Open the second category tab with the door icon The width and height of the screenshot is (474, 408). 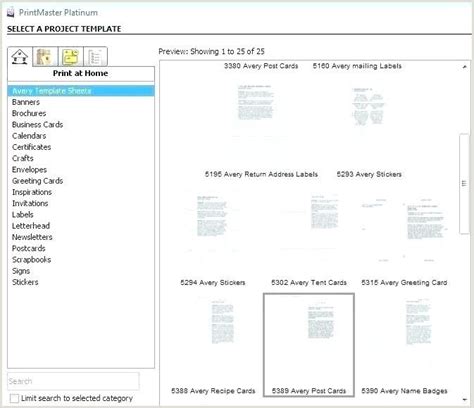tap(45, 57)
